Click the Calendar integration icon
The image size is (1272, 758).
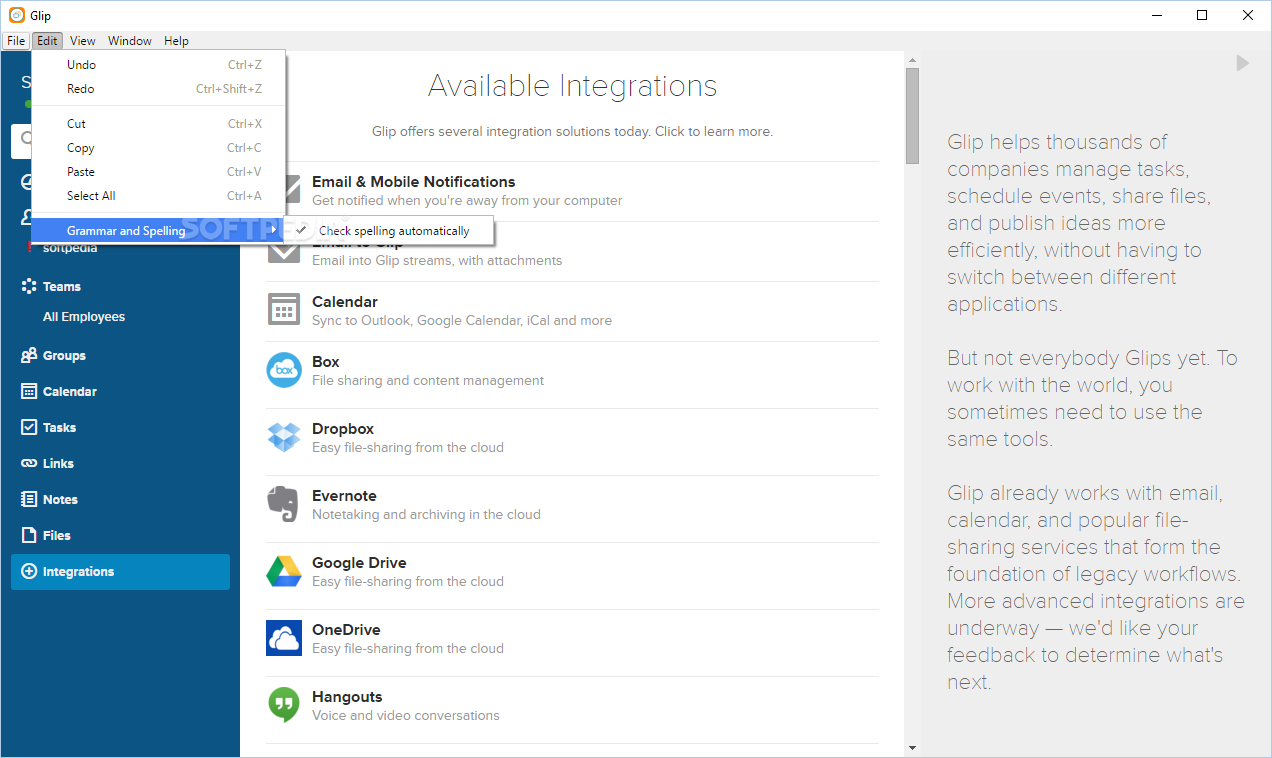coord(284,309)
